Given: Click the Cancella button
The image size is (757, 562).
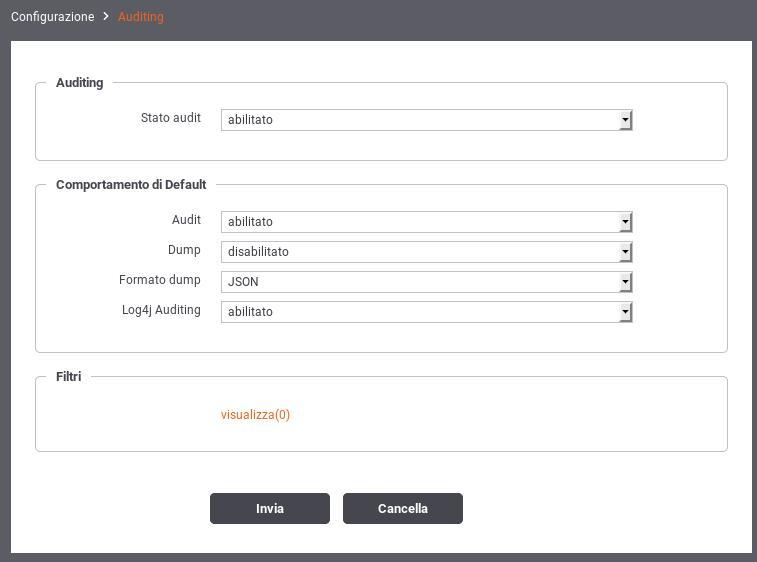Looking at the screenshot, I should click(x=403, y=508).
